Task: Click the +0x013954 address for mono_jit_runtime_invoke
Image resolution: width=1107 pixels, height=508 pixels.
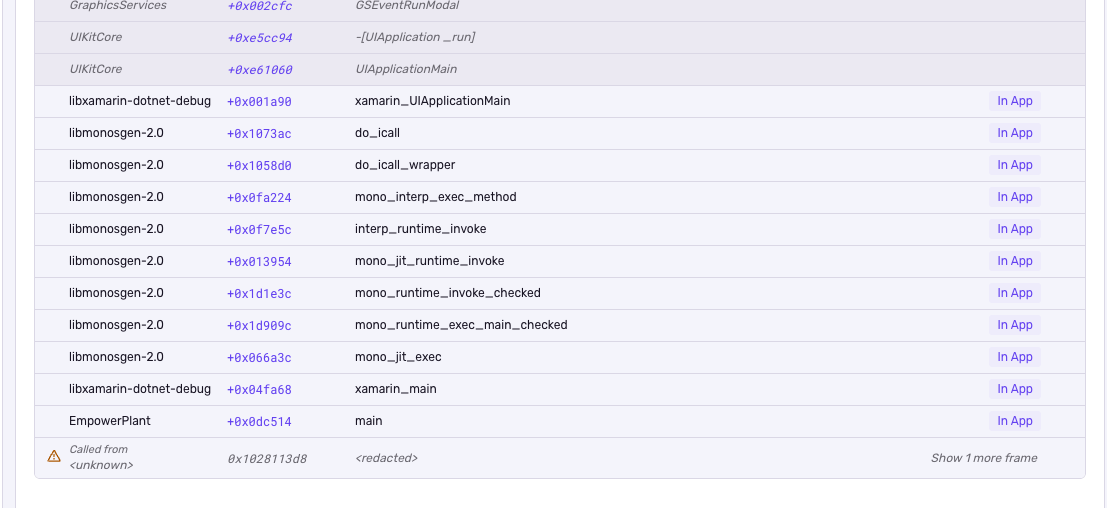Action: (x=259, y=262)
